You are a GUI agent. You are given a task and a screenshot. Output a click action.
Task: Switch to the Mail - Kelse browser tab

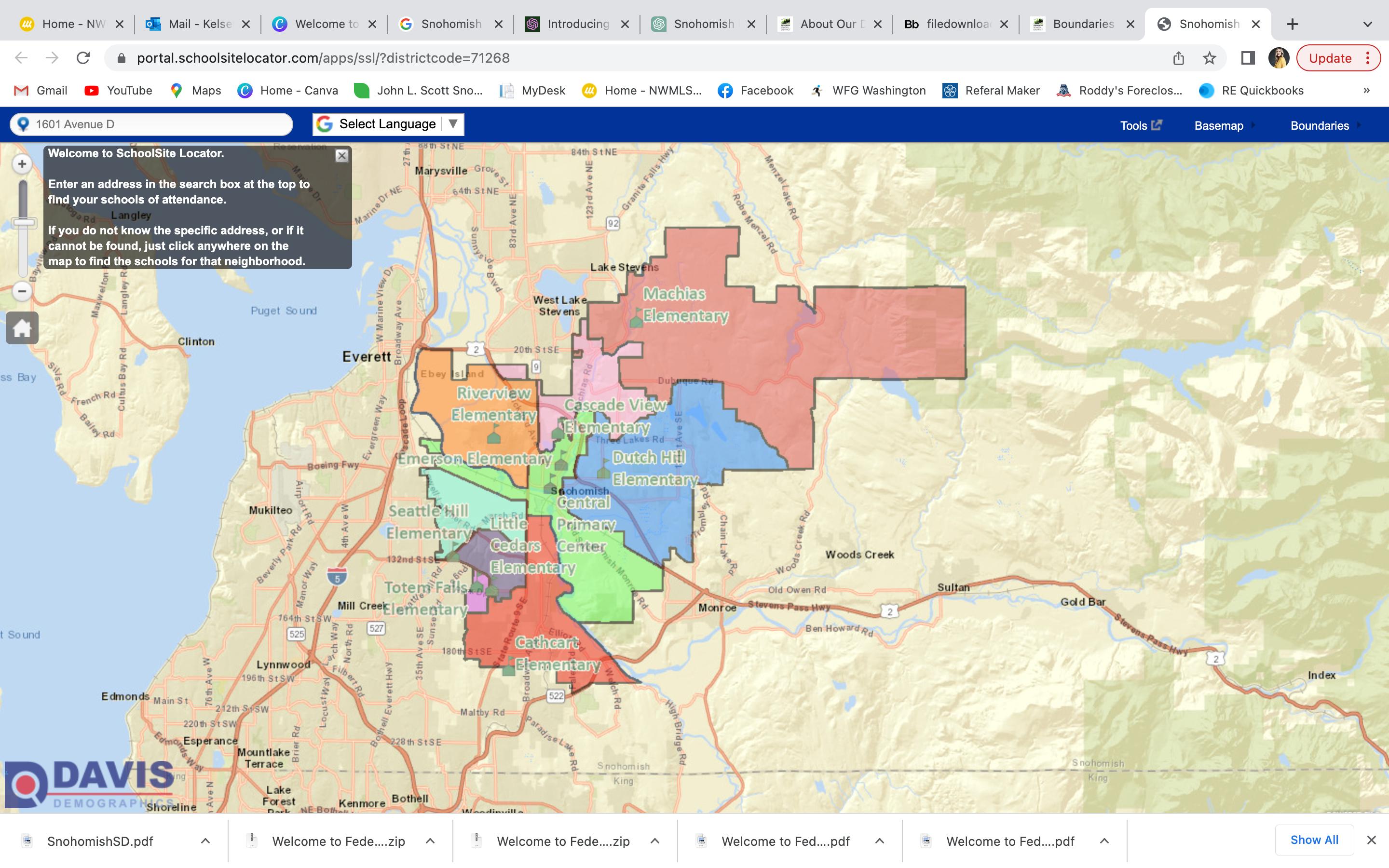pos(197,24)
